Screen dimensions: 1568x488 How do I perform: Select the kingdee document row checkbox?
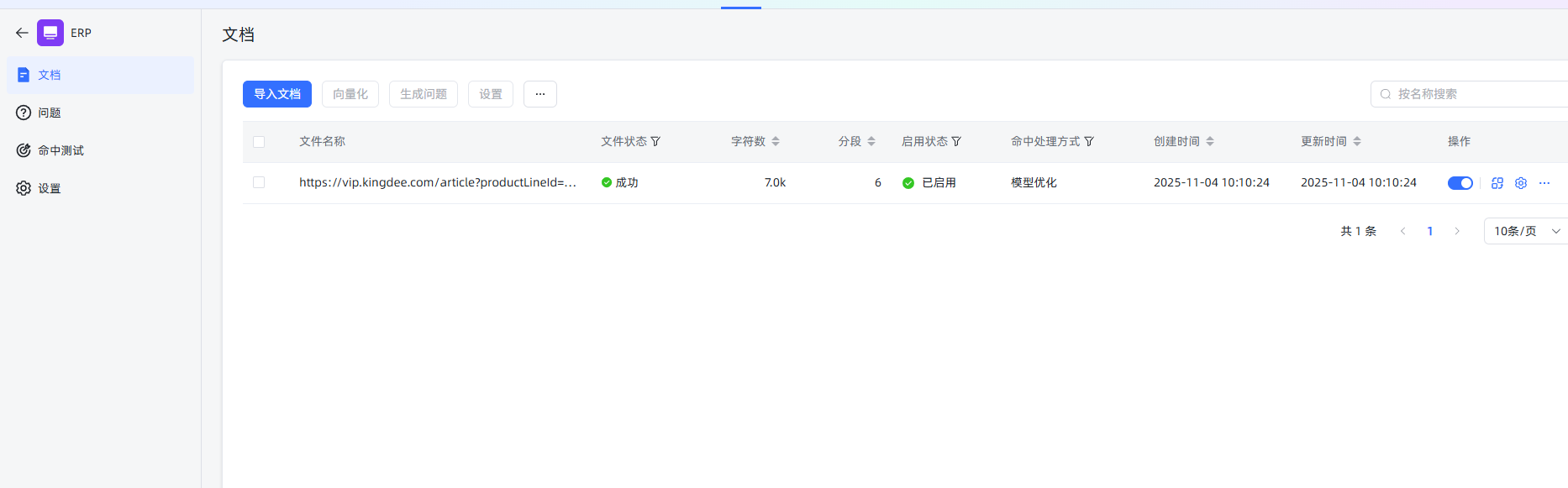tap(259, 182)
